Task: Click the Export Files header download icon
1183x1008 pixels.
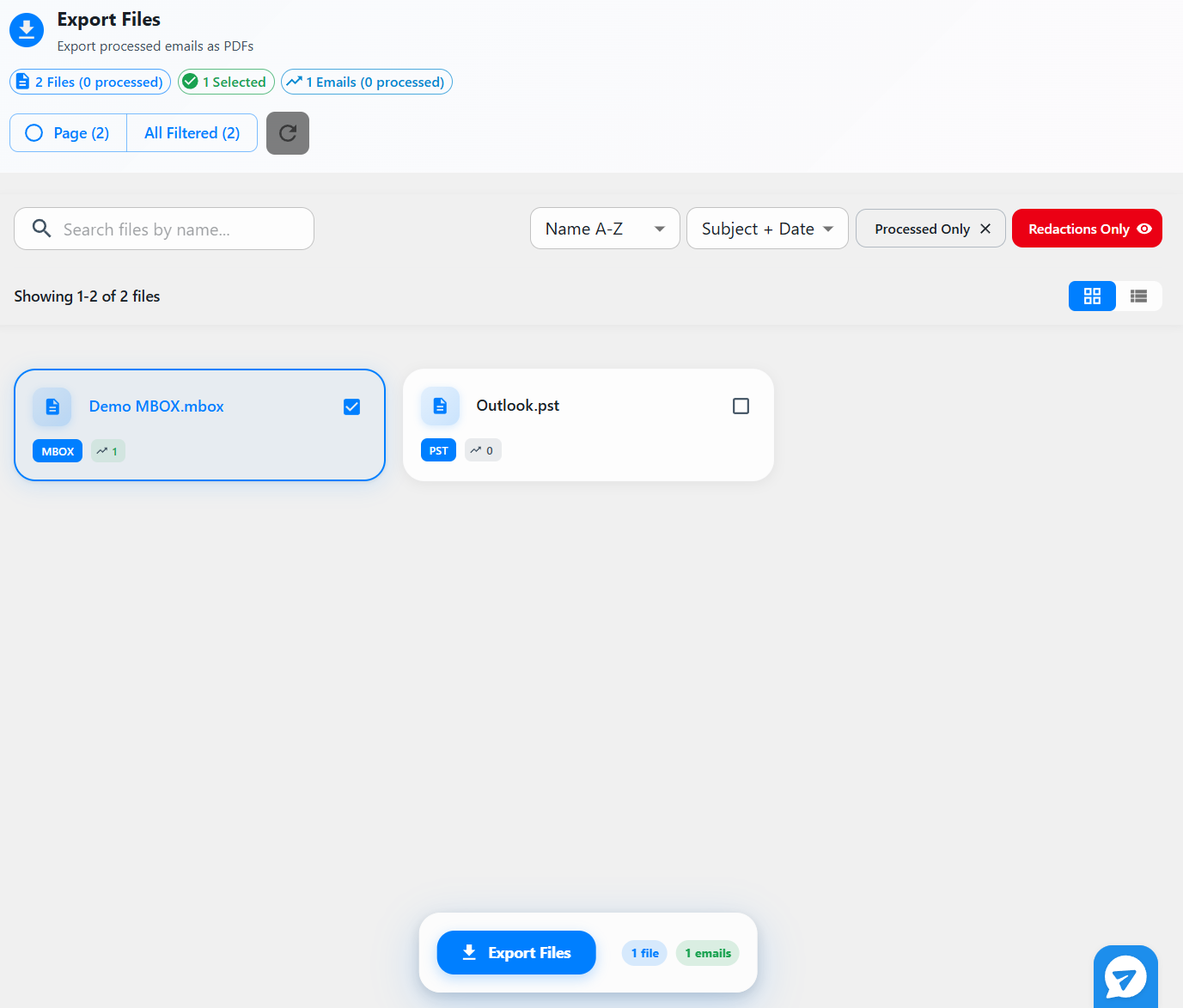Action: 27,30
